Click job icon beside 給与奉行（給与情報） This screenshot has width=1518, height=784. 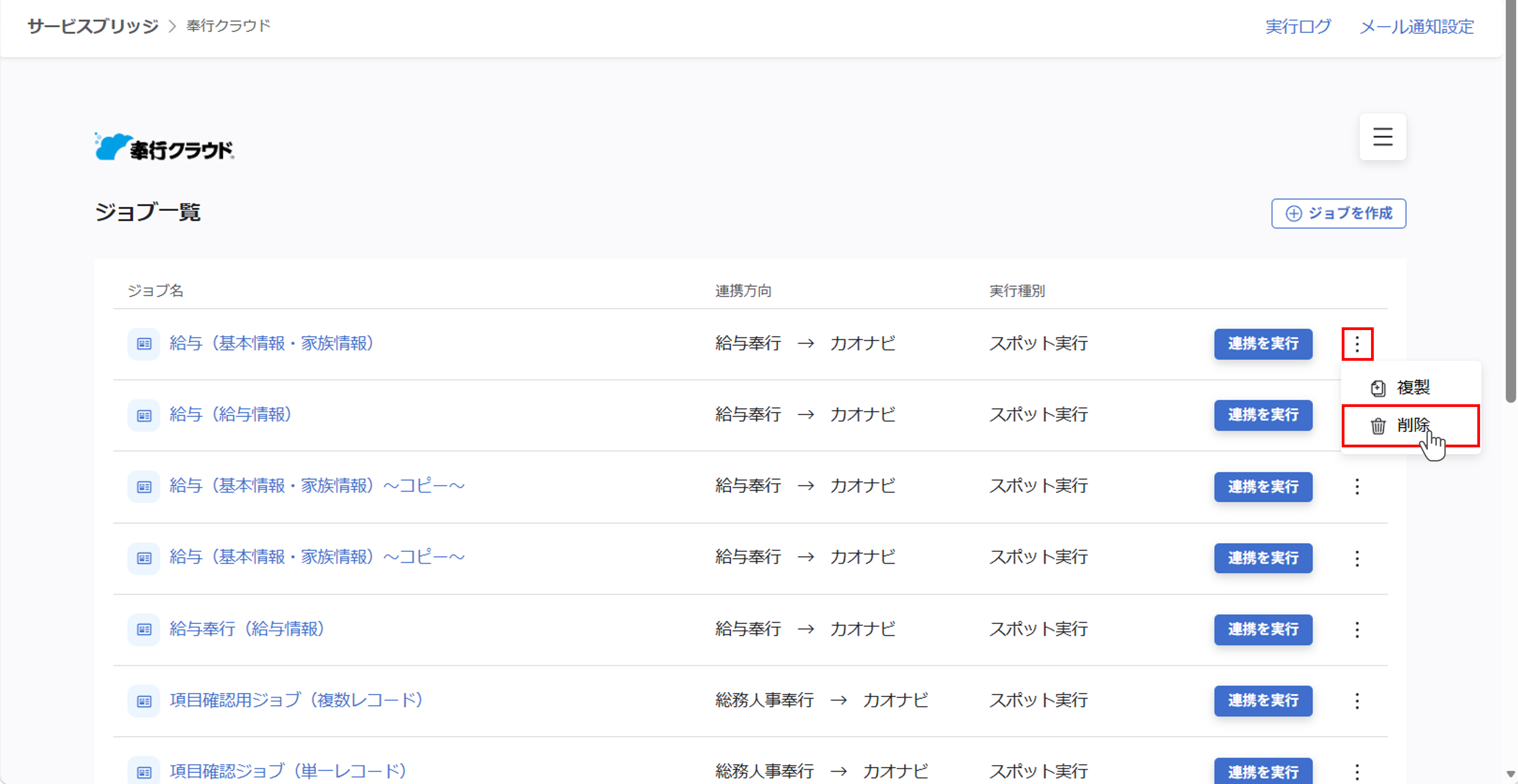[144, 630]
